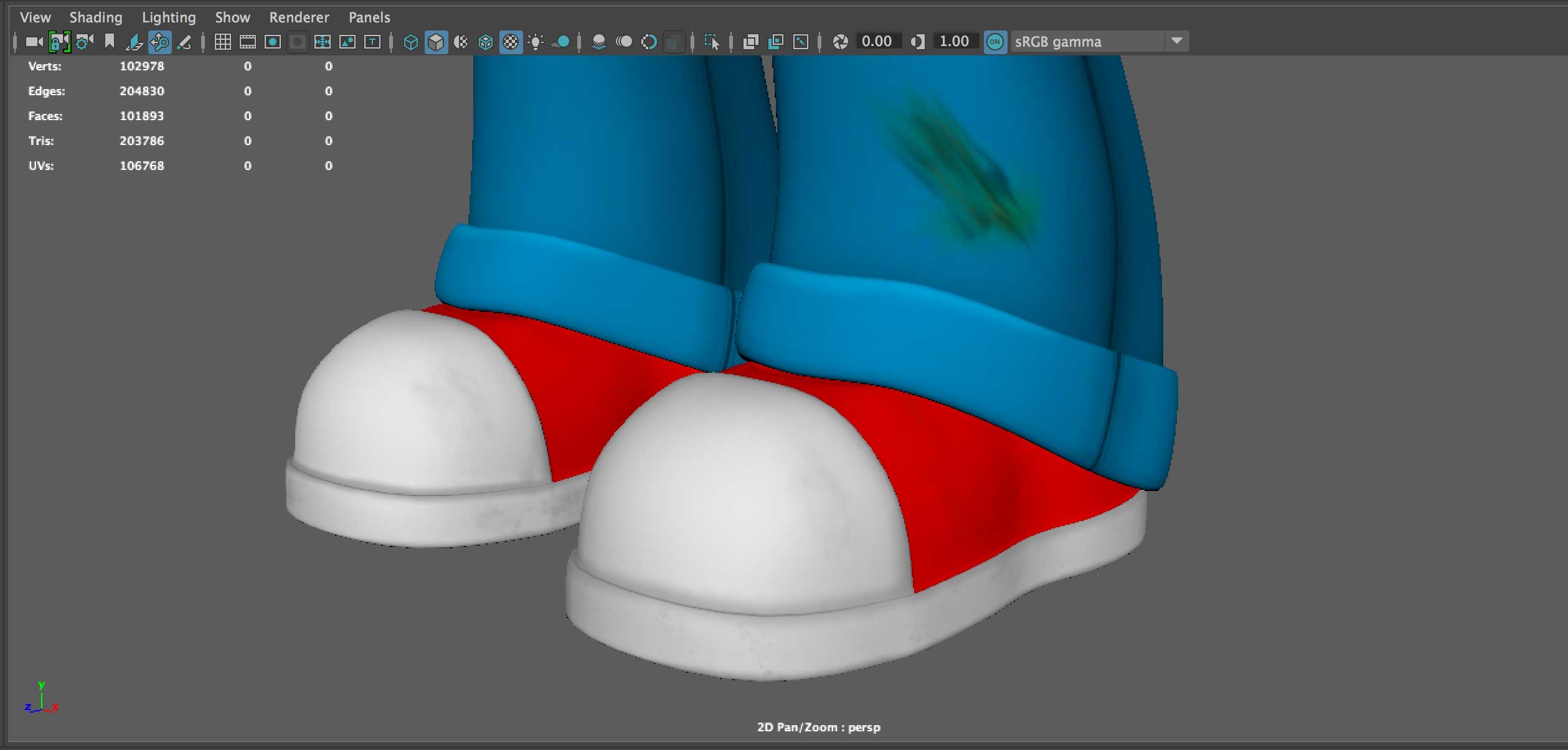Click the exposure value field 0.00
This screenshot has height=750, width=1568.
click(x=877, y=42)
